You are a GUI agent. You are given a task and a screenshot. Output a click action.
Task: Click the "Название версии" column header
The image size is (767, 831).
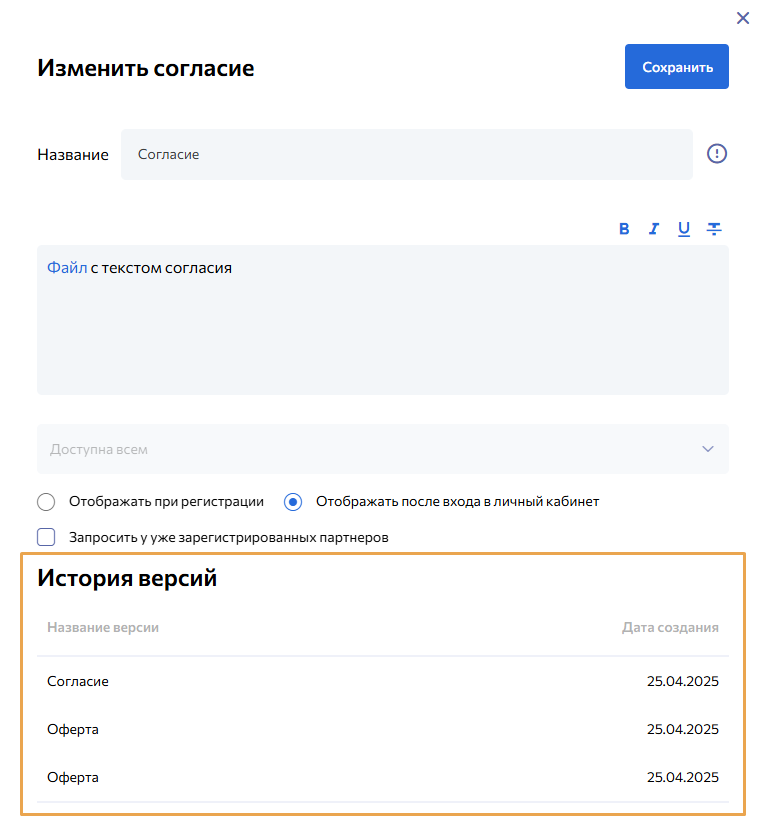point(103,628)
